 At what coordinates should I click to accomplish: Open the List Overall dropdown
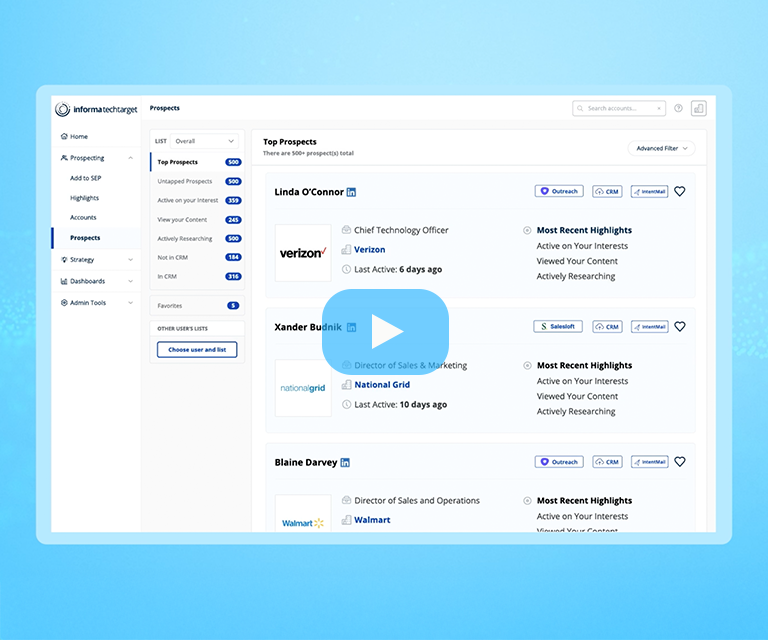pyautogui.click(x=204, y=141)
